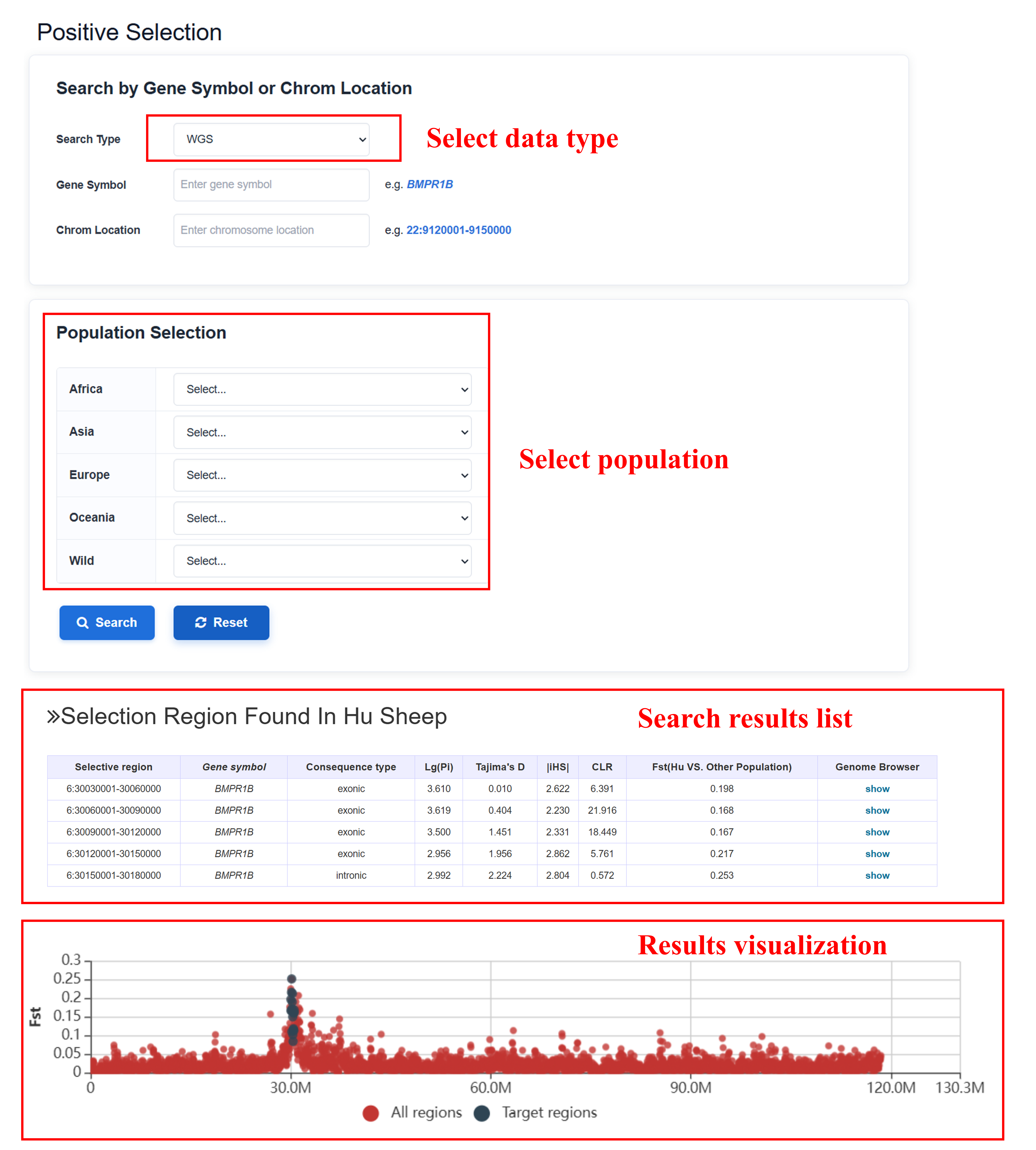This screenshot has width=1036, height=1150.
Task: Click the Selective region column header
Action: [114, 767]
